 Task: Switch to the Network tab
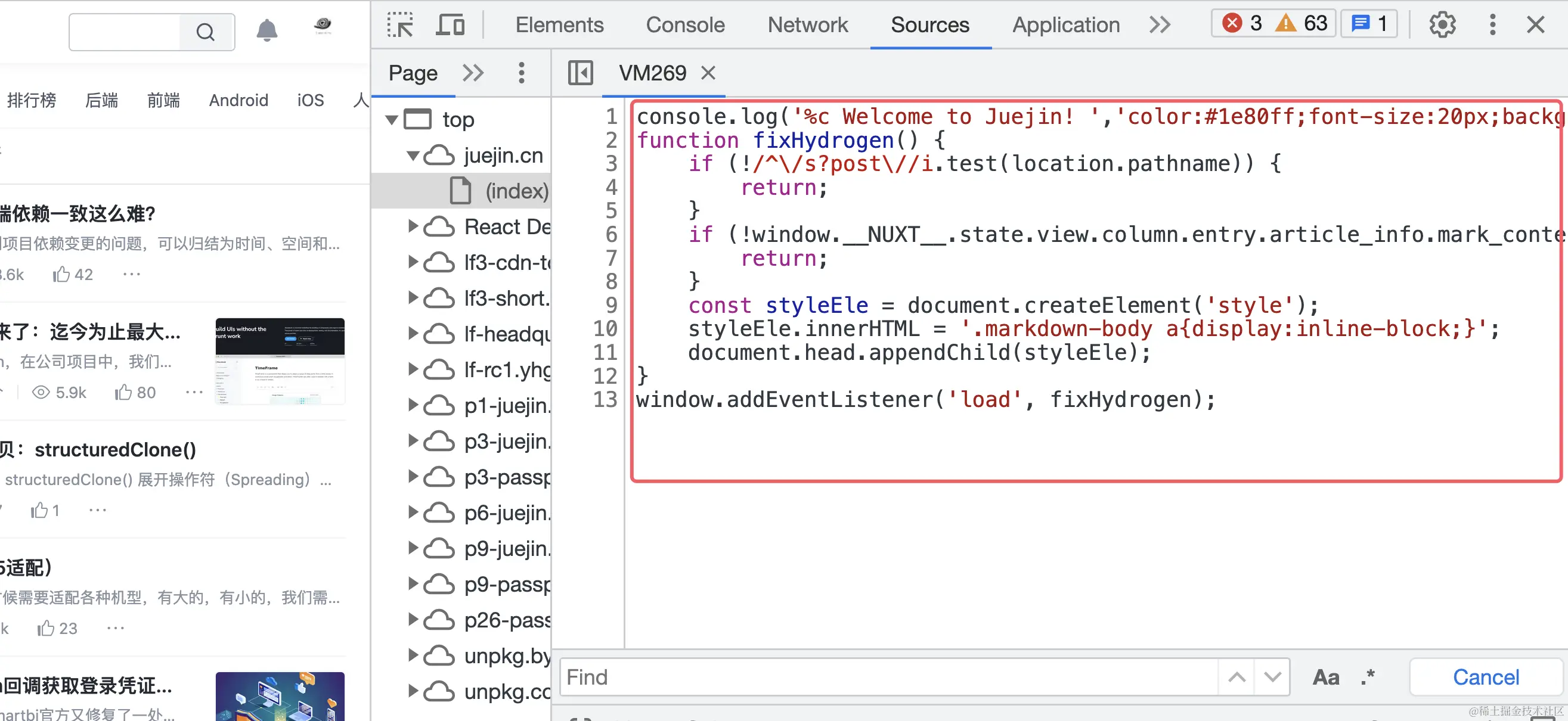point(807,25)
